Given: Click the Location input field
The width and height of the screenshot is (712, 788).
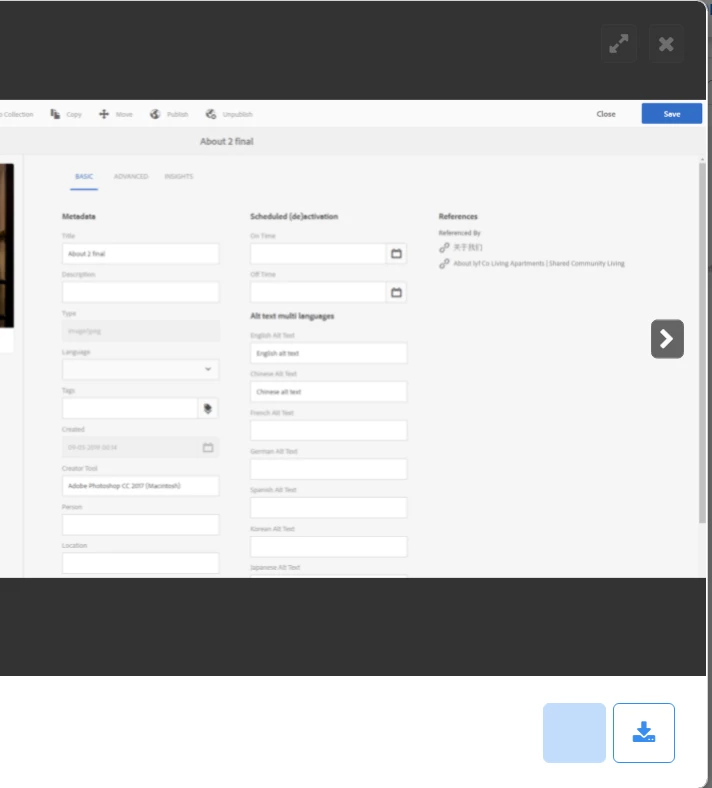Looking at the screenshot, I should [140, 563].
